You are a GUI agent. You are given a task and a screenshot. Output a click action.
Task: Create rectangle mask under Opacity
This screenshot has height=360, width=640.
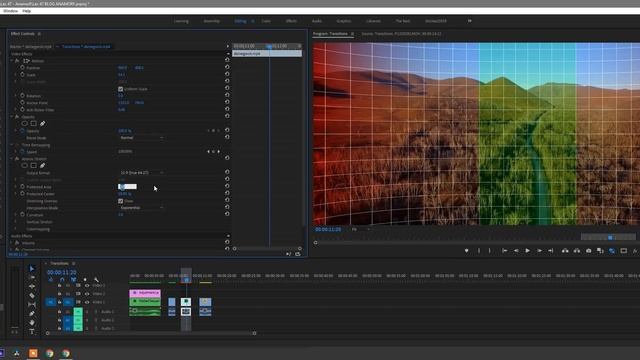click(33, 123)
